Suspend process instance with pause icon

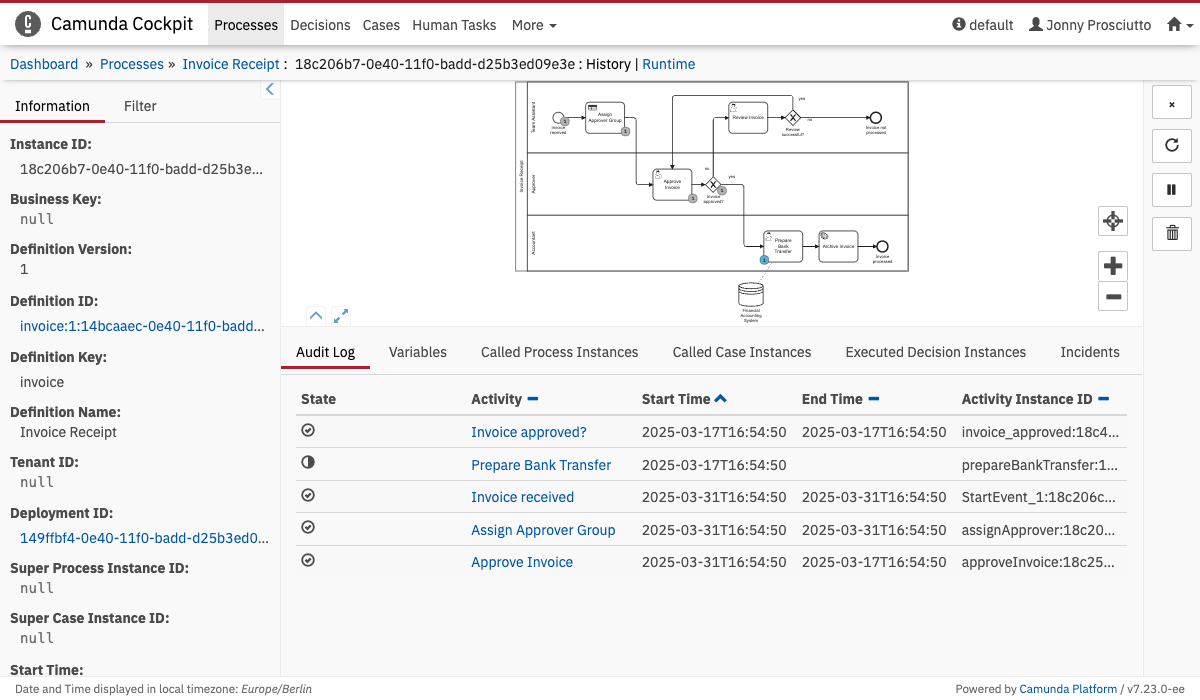[x=1172, y=189]
